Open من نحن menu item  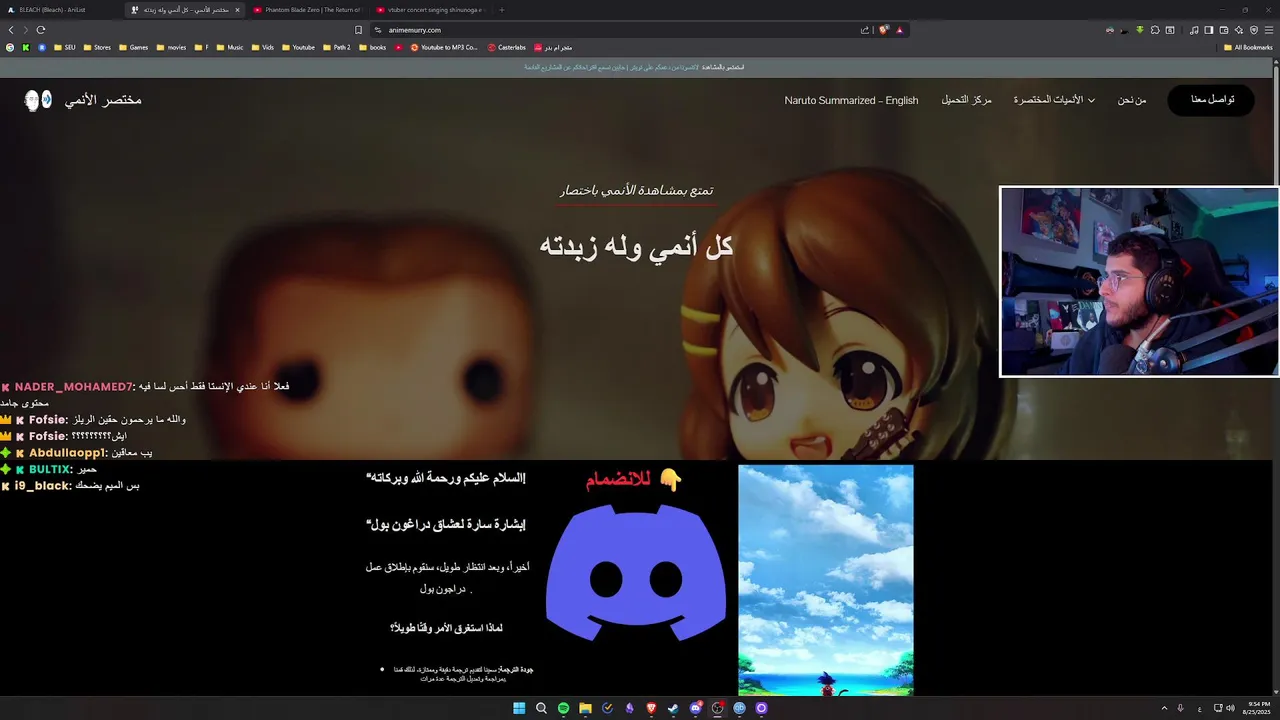pyautogui.click(x=1132, y=100)
